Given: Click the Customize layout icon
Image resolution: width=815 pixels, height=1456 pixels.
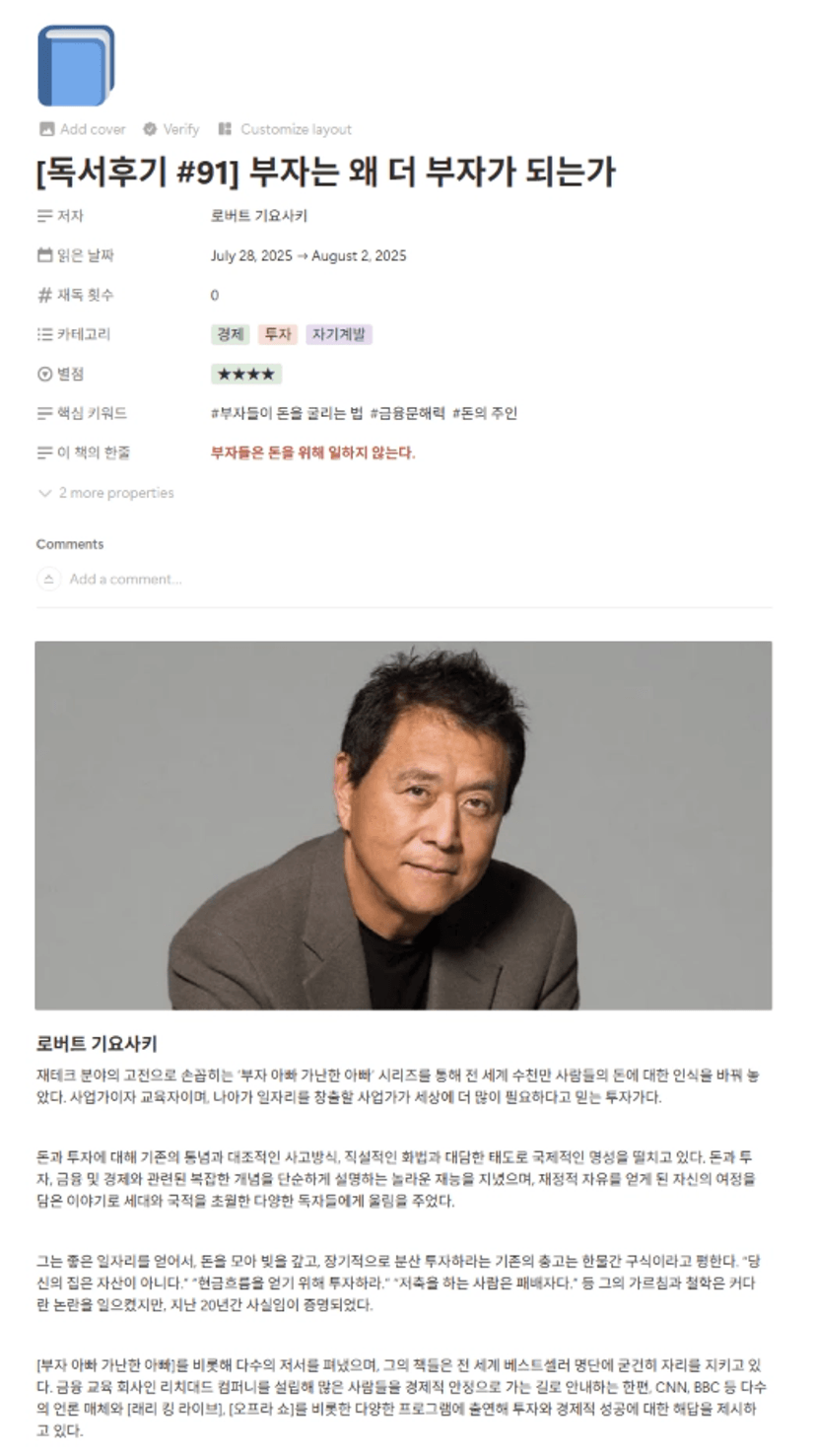Looking at the screenshot, I should coord(225,129).
